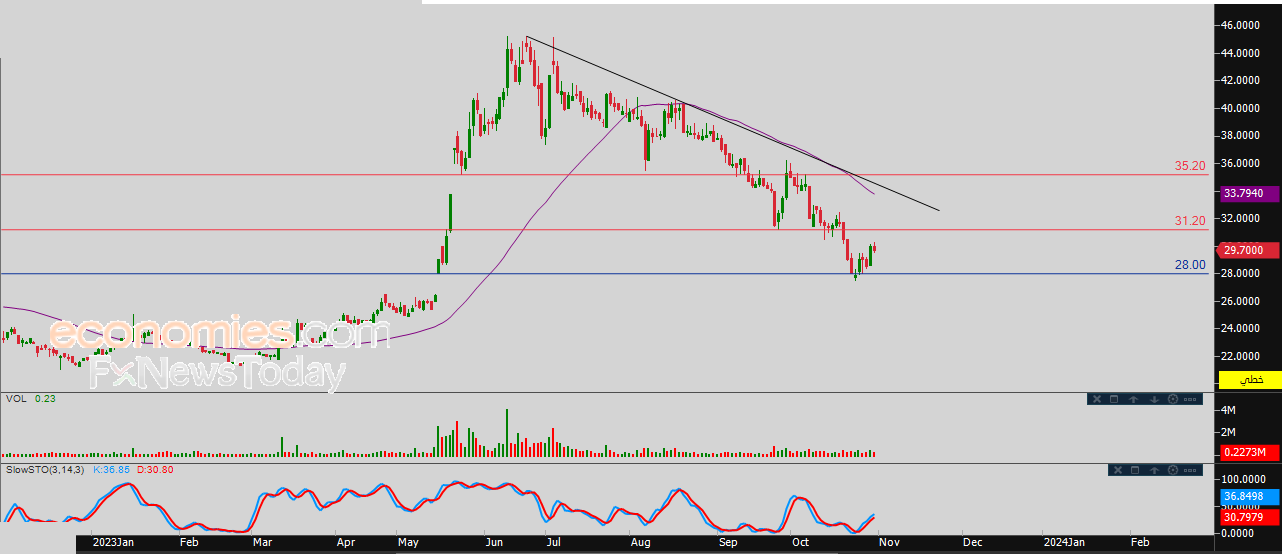Move the VOL panel up

tap(1134, 399)
